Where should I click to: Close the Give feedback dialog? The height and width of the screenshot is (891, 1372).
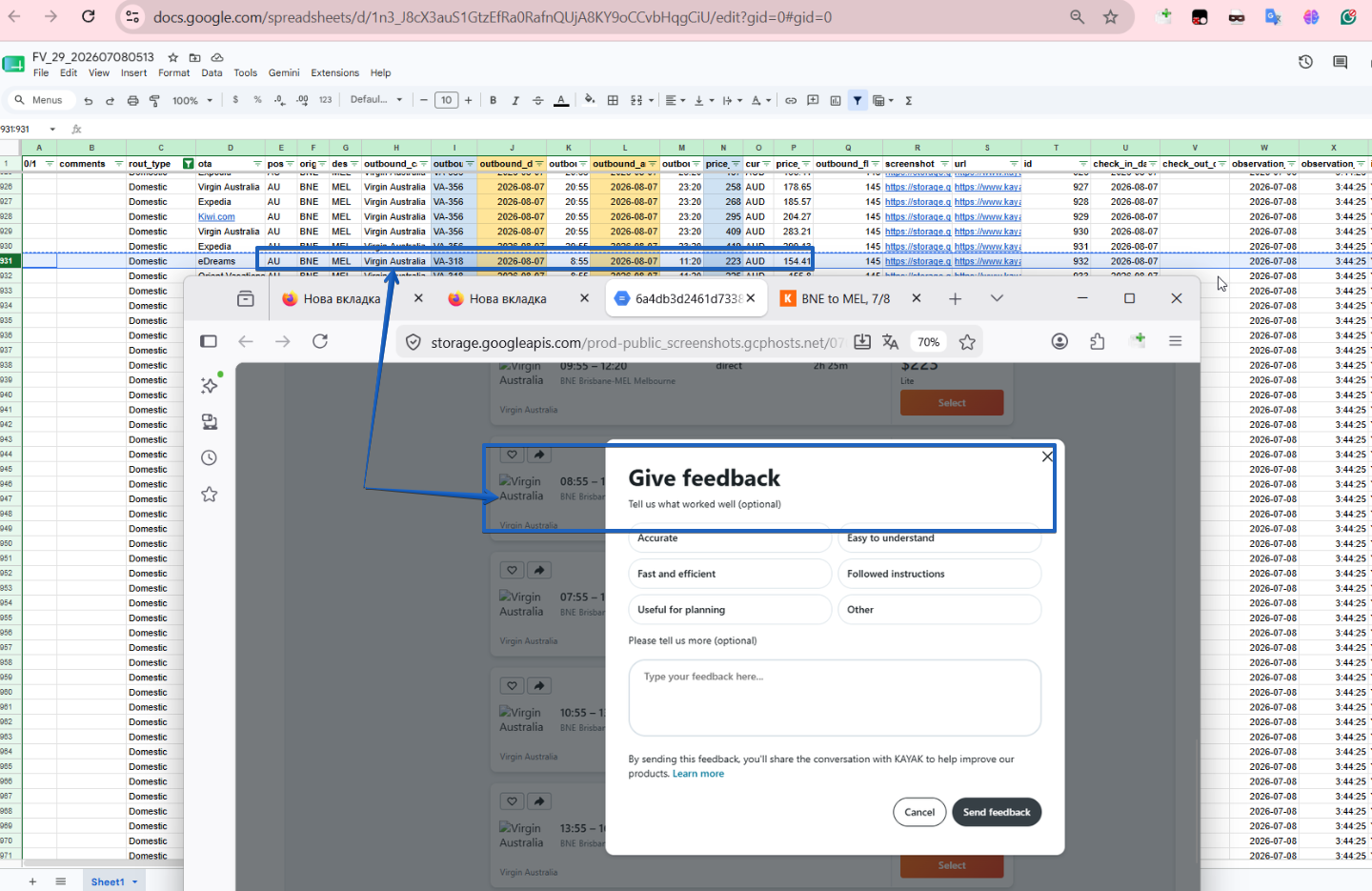tap(1047, 456)
